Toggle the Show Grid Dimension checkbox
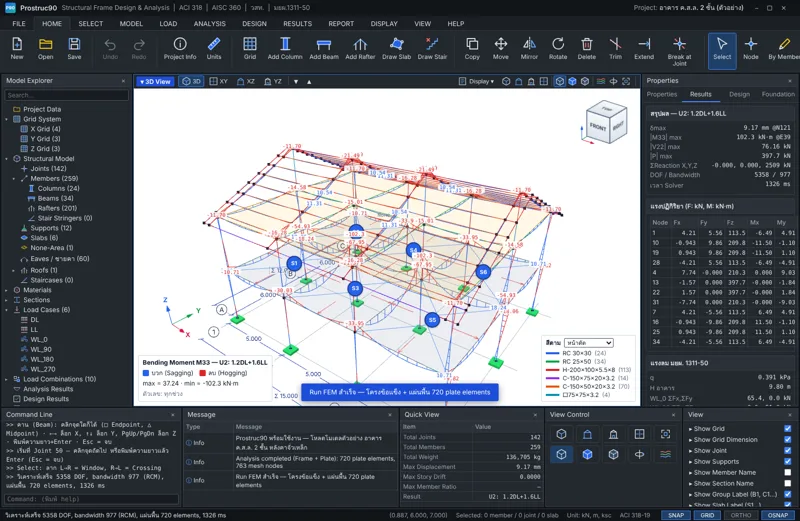This screenshot has height=521, width=800. pos(788,439)
